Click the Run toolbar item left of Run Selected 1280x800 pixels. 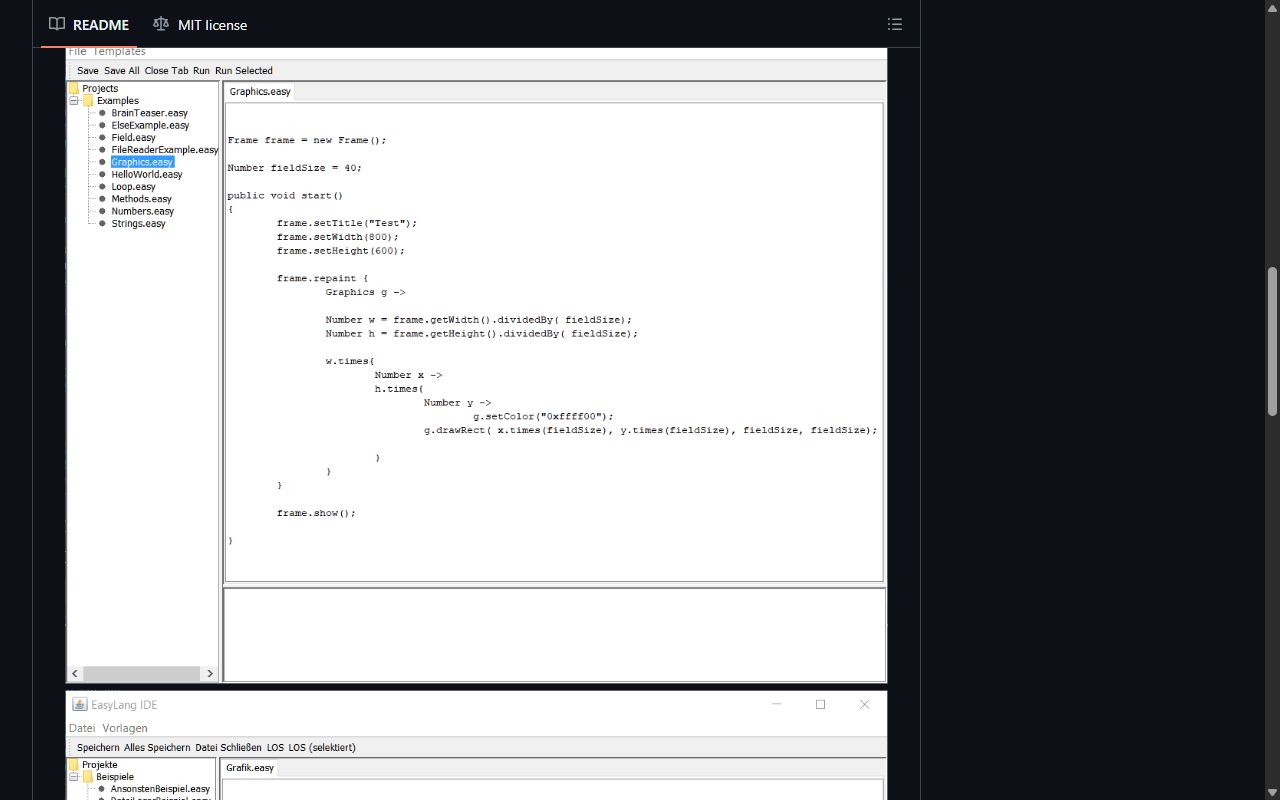click(x=201, y=71)
